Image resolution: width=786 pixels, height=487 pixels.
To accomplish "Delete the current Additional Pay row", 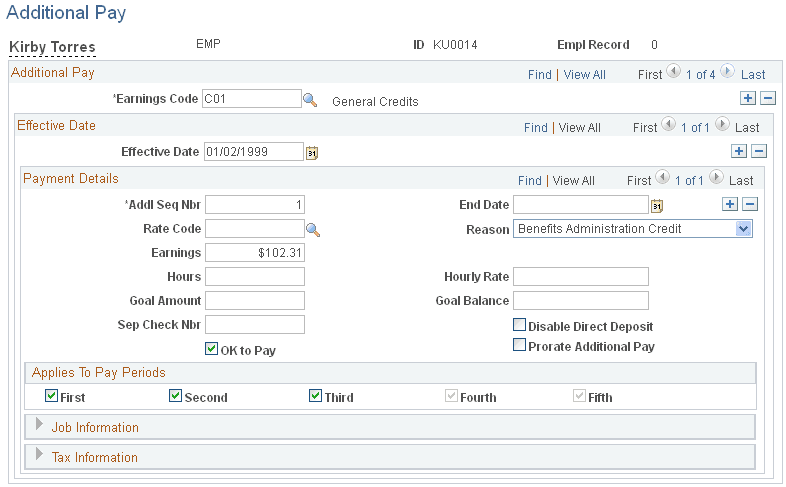I will pyautogui.click(x=768, y=98).
